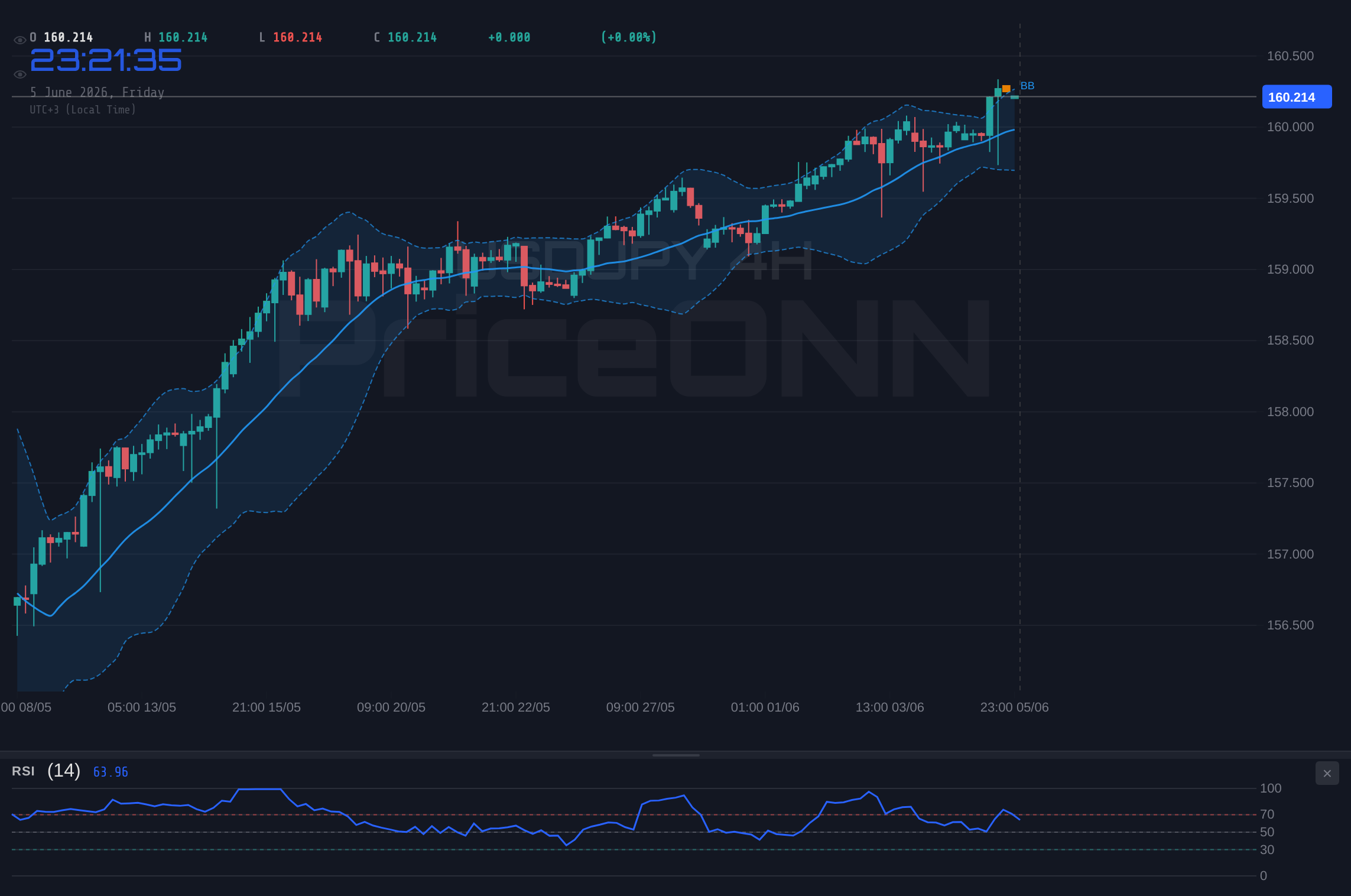Click the orange square marker near BB

pyautogui.click(x=1006, y=89)
